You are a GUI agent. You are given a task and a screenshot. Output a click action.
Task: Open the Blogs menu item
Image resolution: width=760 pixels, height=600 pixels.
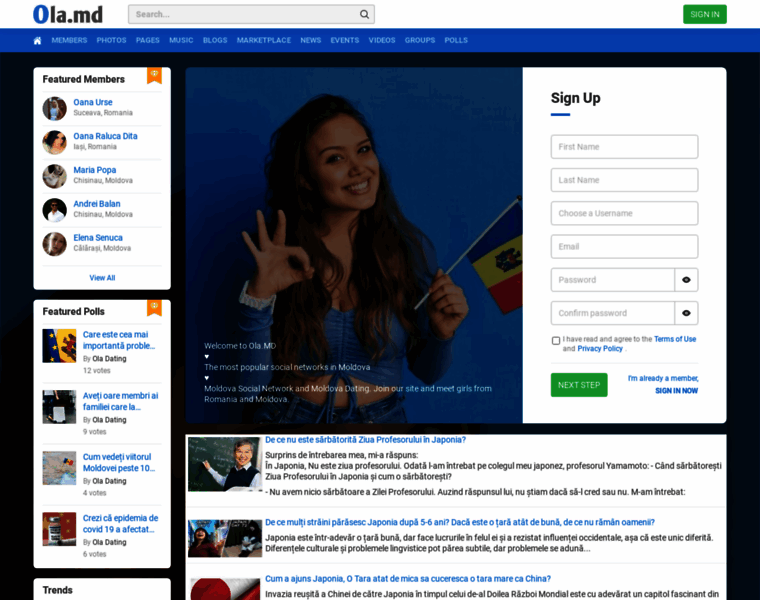[215, 40]
